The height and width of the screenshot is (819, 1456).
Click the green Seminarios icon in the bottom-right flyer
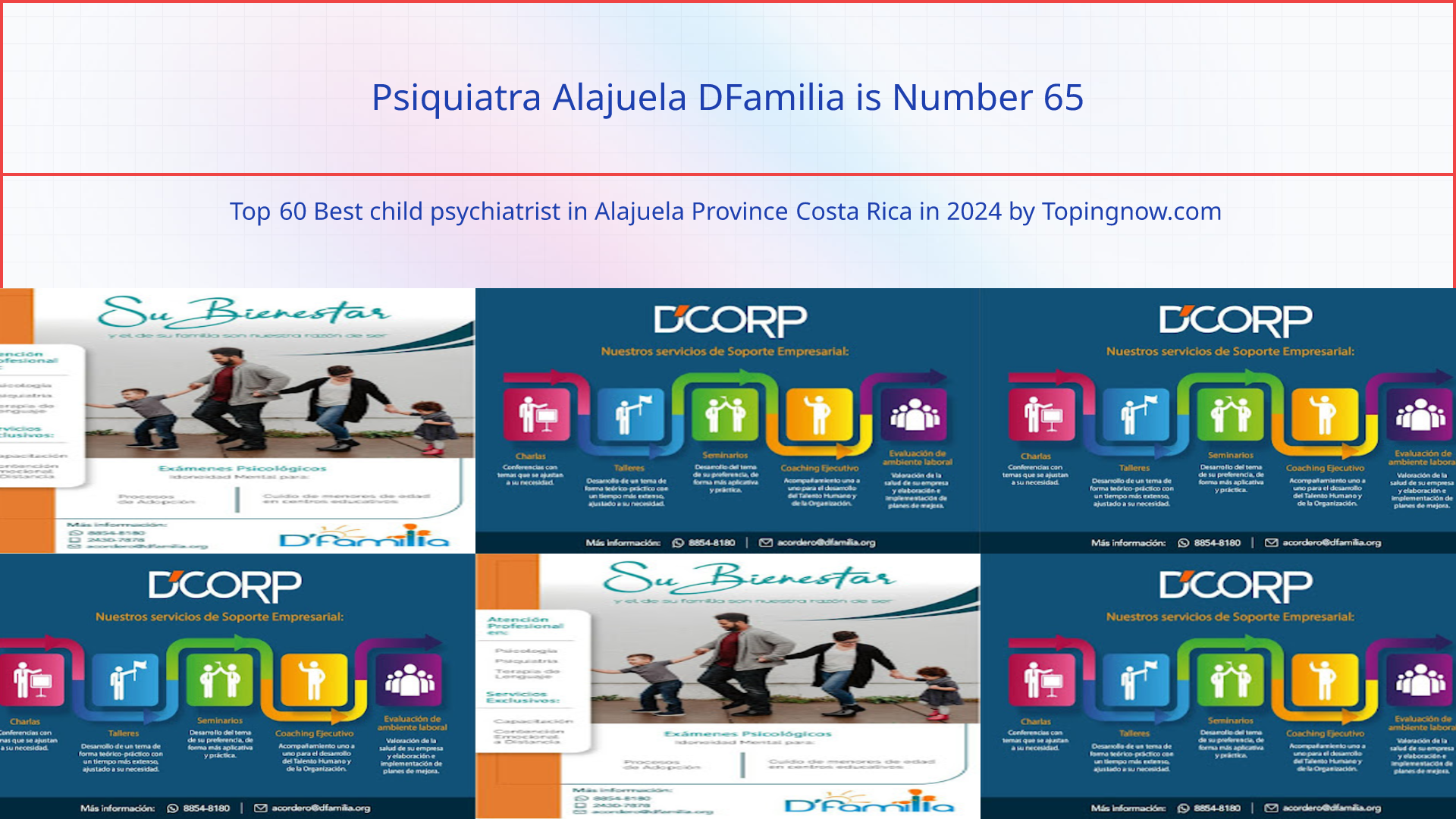click(x=1230, y=679)
